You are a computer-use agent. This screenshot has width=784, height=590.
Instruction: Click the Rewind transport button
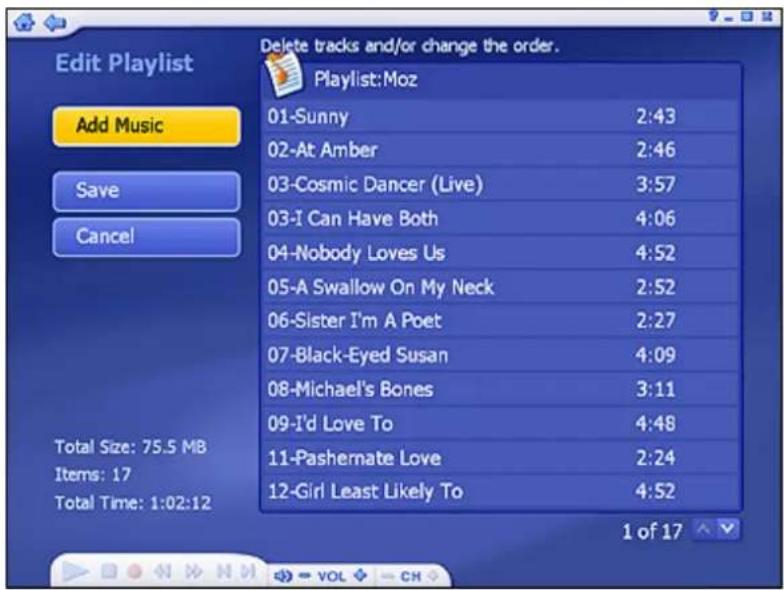pos(162,572)
